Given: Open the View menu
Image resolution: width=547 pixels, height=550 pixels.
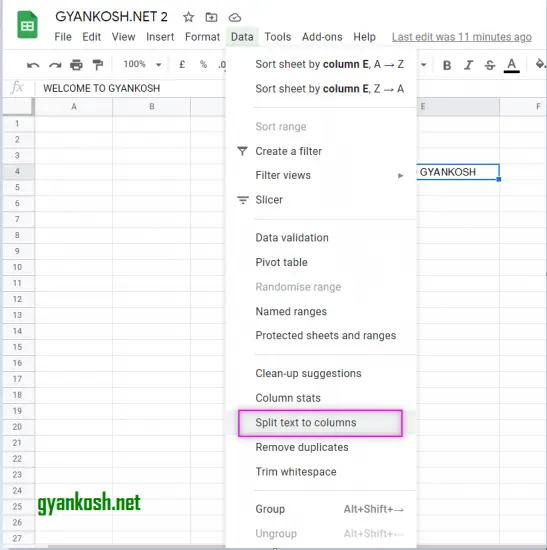Looking at the screenshot, I should coord(123,37).
